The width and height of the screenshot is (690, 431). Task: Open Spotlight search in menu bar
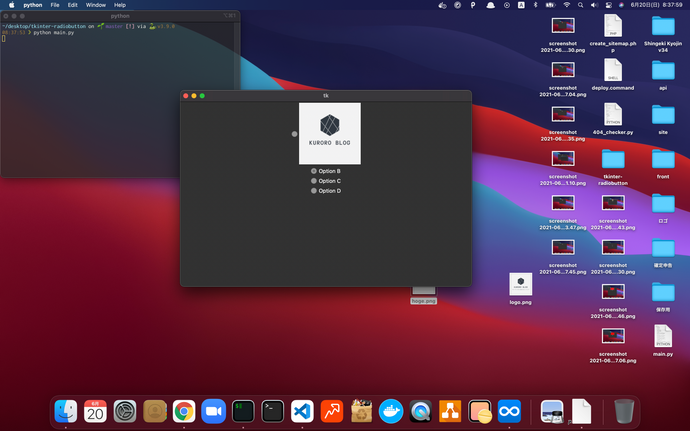point(580,5)
